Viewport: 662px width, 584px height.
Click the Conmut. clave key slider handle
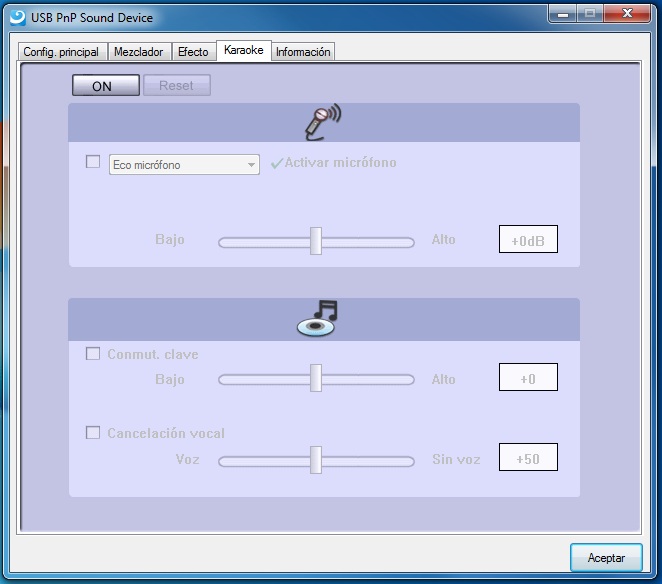[316, 378]
